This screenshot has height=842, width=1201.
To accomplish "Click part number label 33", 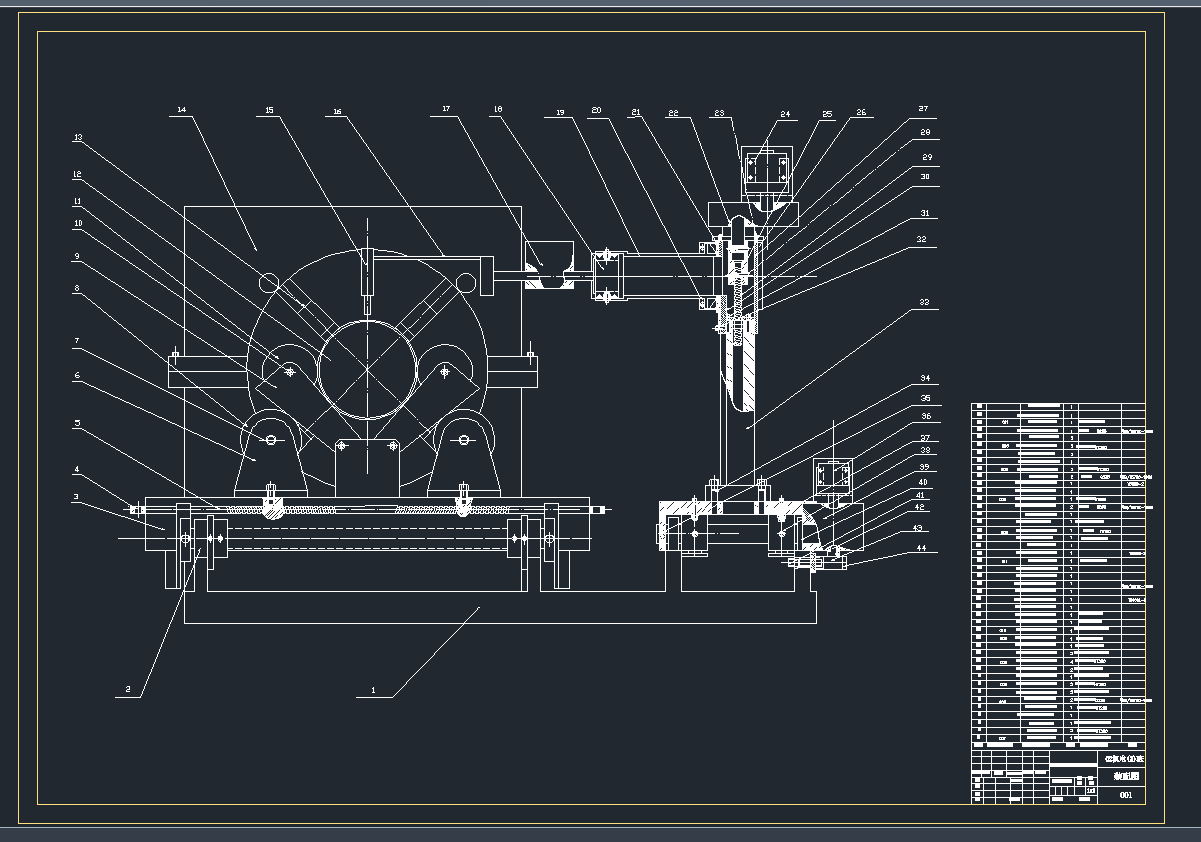I will tap(923, 302).
